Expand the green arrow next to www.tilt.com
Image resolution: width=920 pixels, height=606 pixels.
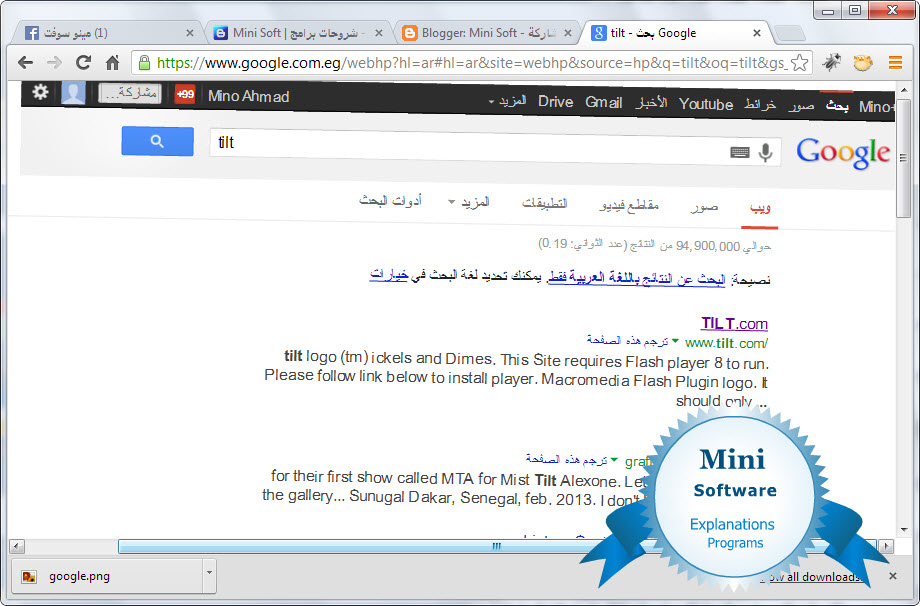tap(675, 341)
